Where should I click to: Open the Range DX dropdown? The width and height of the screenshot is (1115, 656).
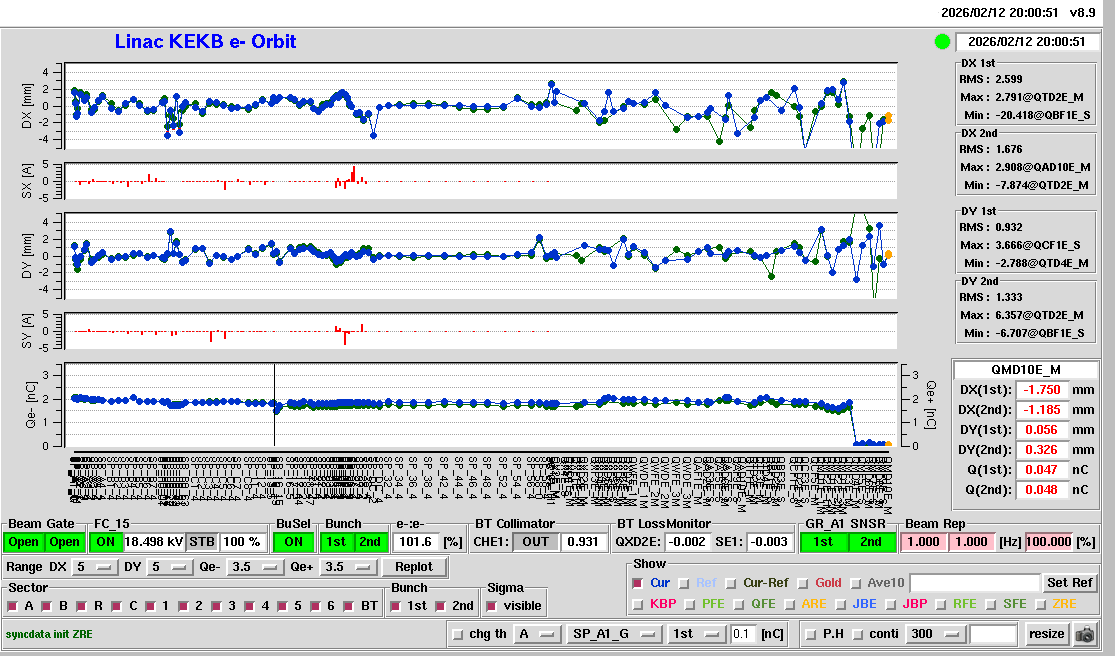pos(92,567)
